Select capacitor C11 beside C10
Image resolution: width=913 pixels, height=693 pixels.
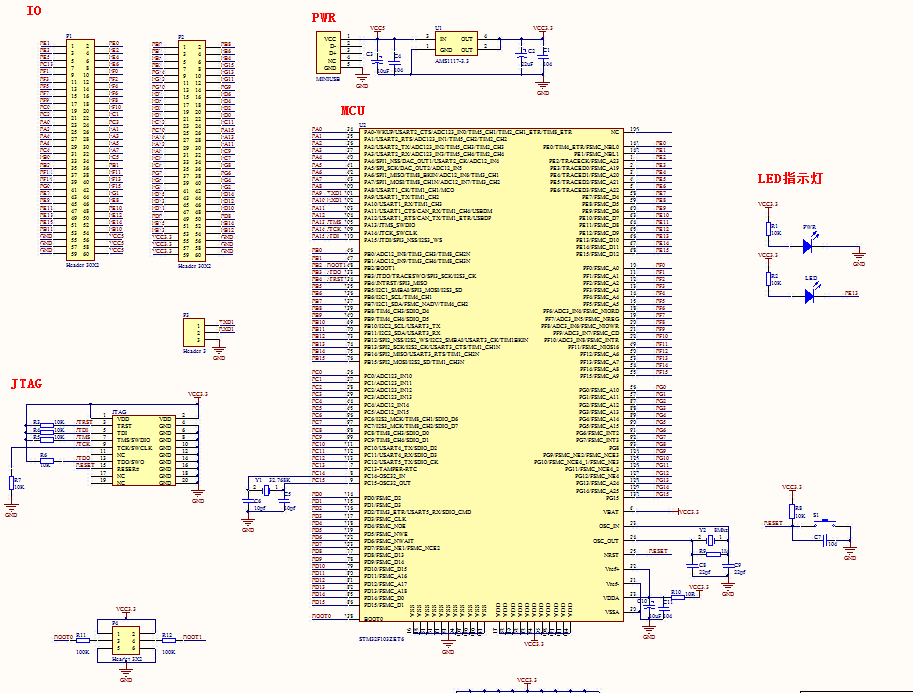pos(664,609)
